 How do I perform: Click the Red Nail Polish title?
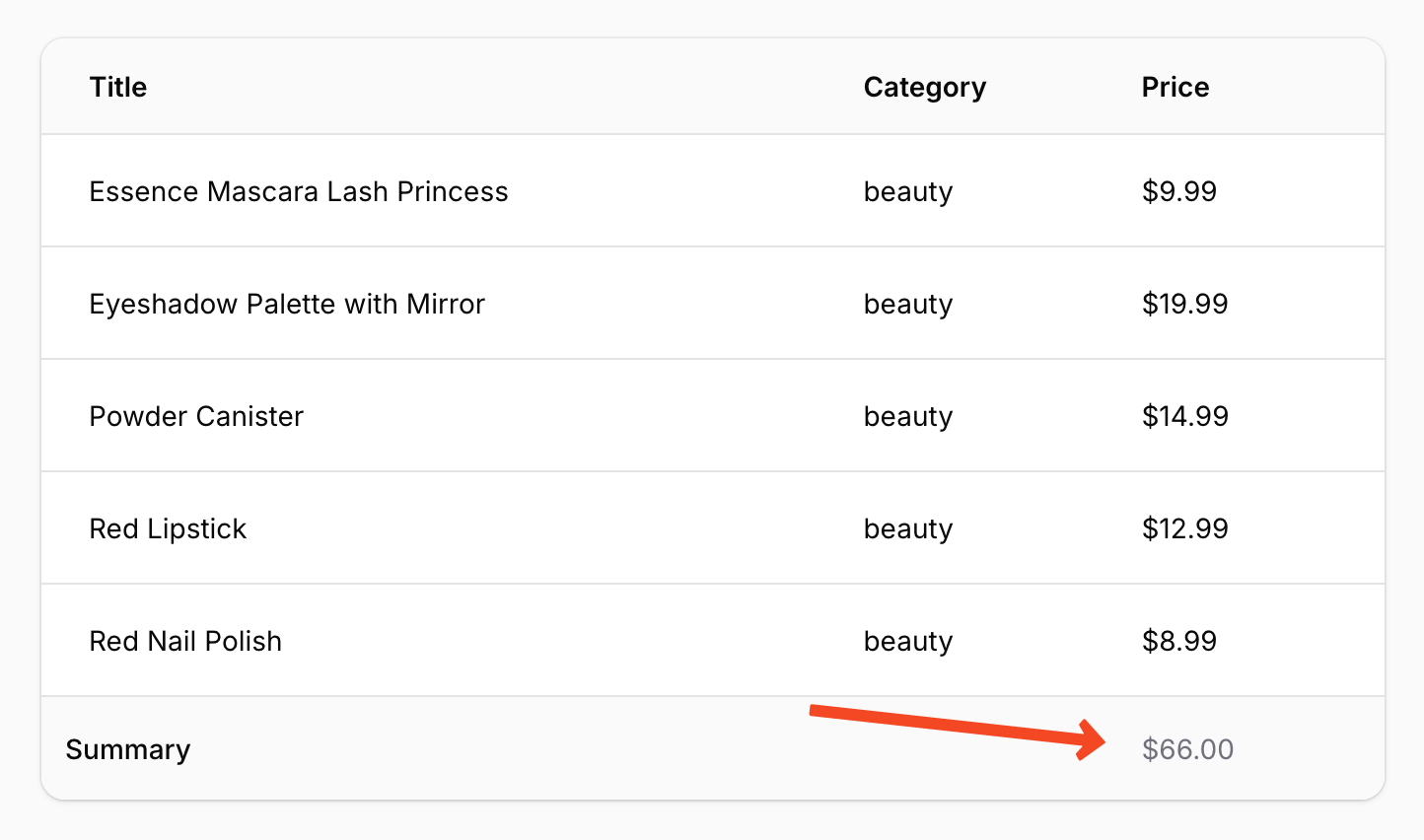click(x=185, y=641)
